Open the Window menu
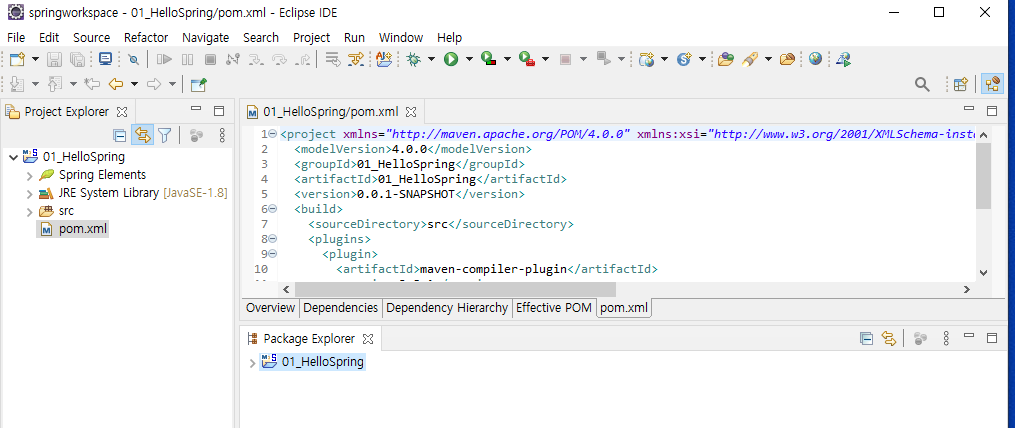This screenshot has height=428, width=1015. (401, 38)
